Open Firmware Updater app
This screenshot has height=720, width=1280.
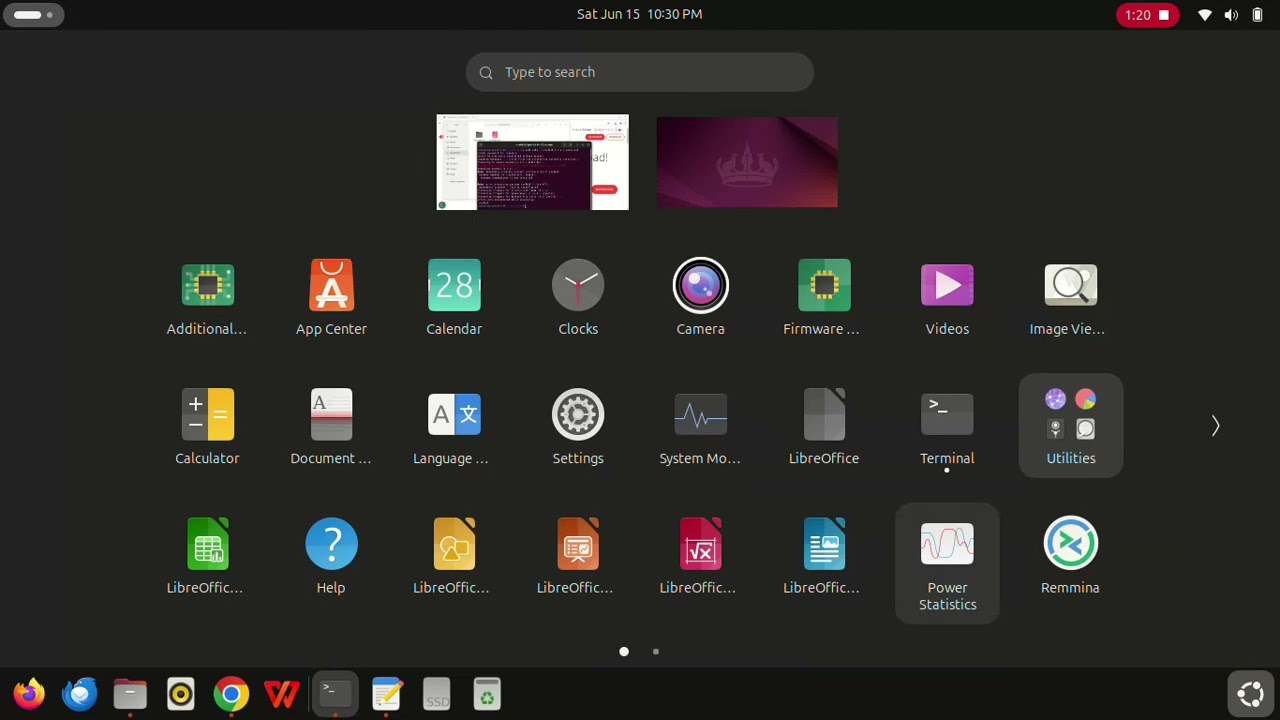824,298
